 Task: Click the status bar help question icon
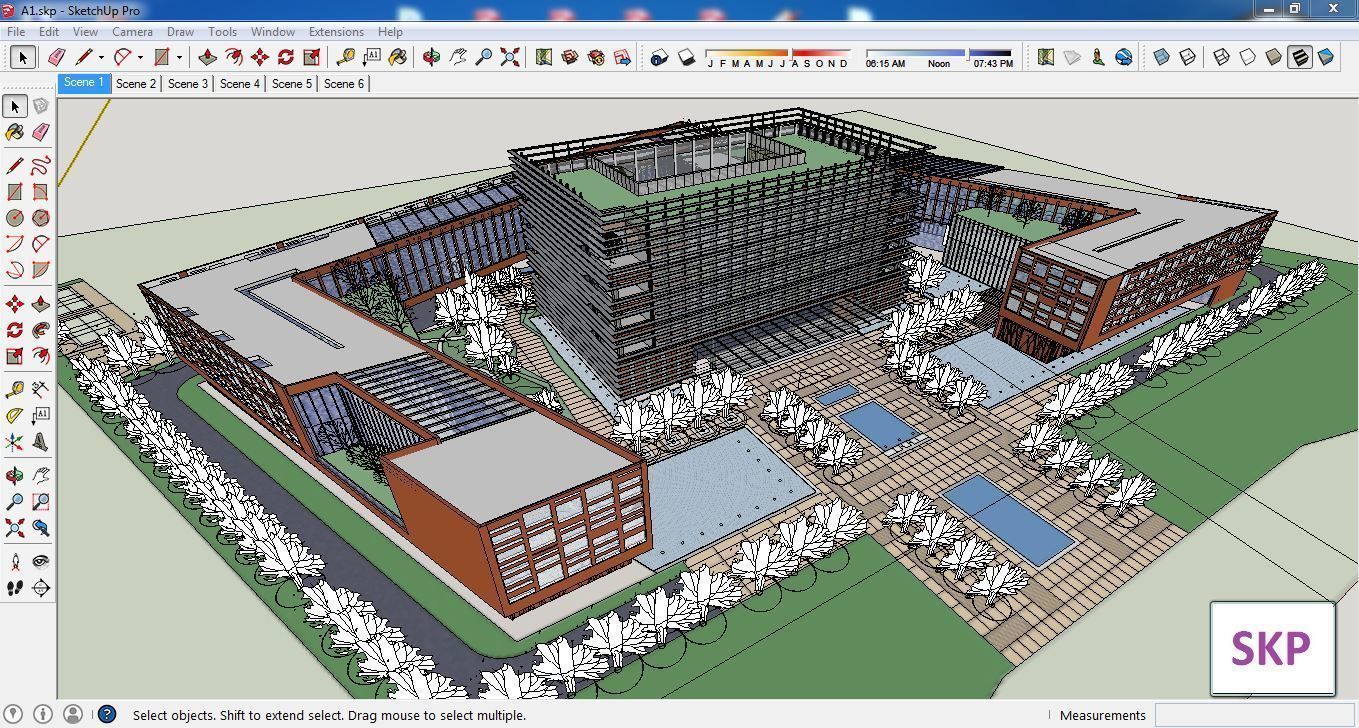107,714
